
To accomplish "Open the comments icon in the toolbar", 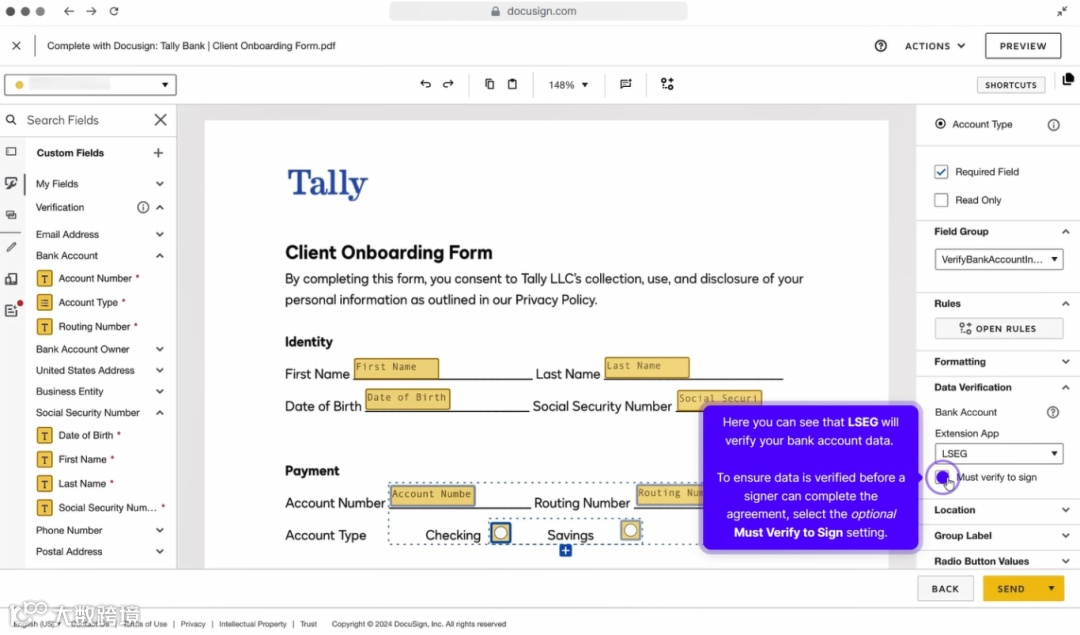I will (x=625, y=84).
